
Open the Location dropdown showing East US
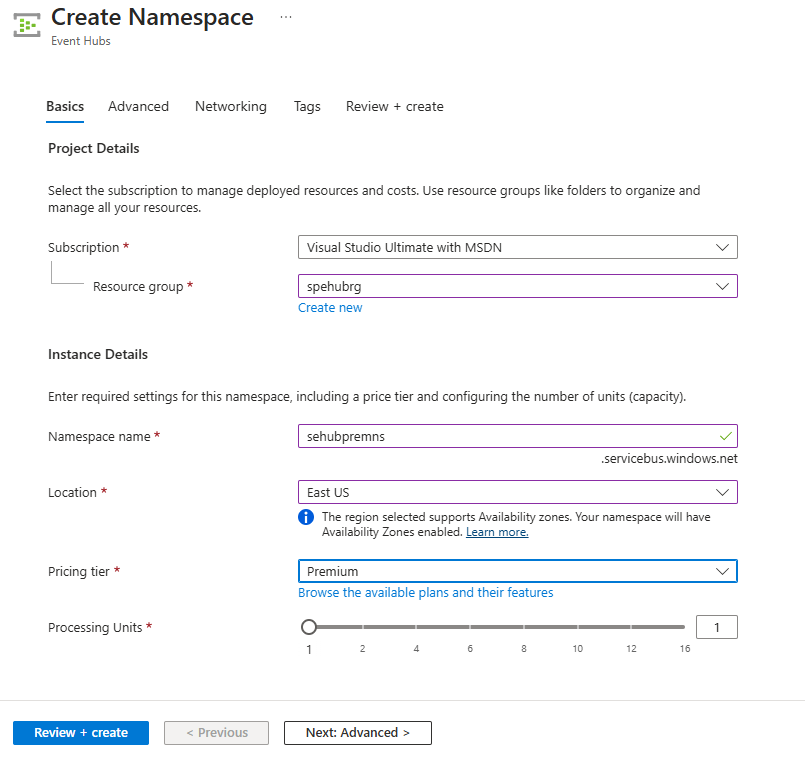[517, 492]
